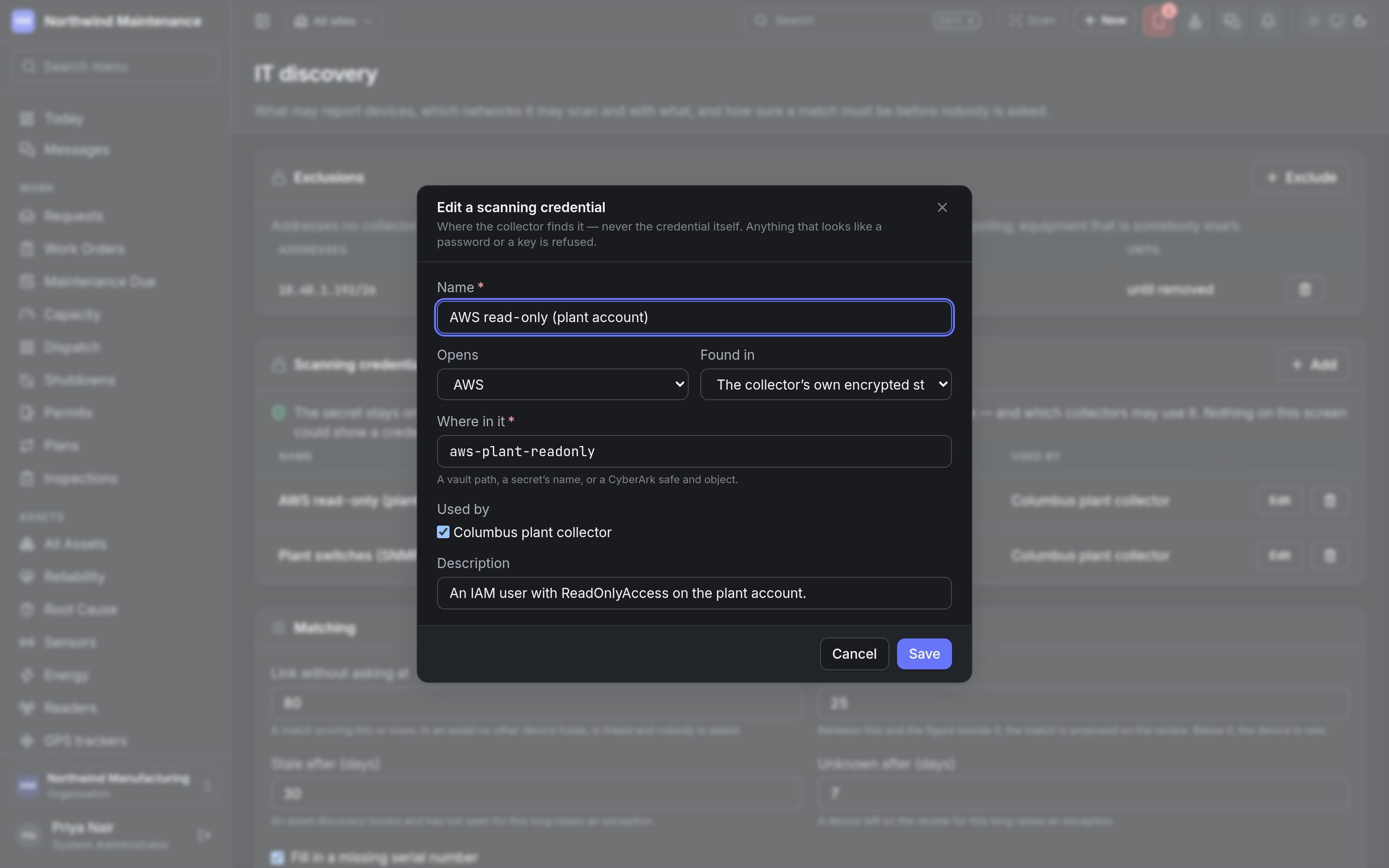
Task: Delete the Plant switches credential row
Action: coord(1329,556)
